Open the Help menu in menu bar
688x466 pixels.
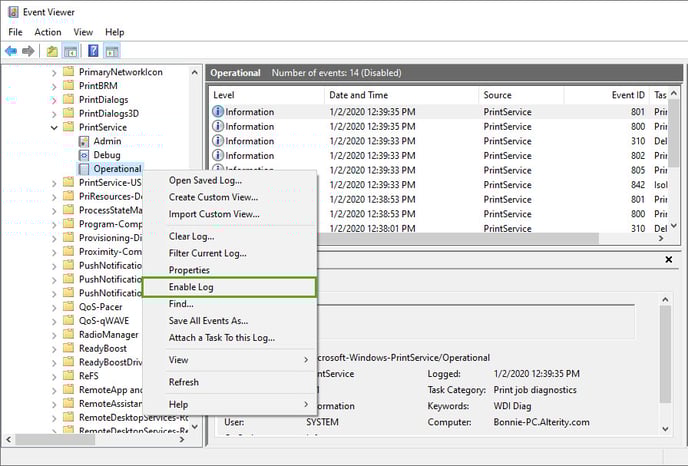[x=115, y=32]
